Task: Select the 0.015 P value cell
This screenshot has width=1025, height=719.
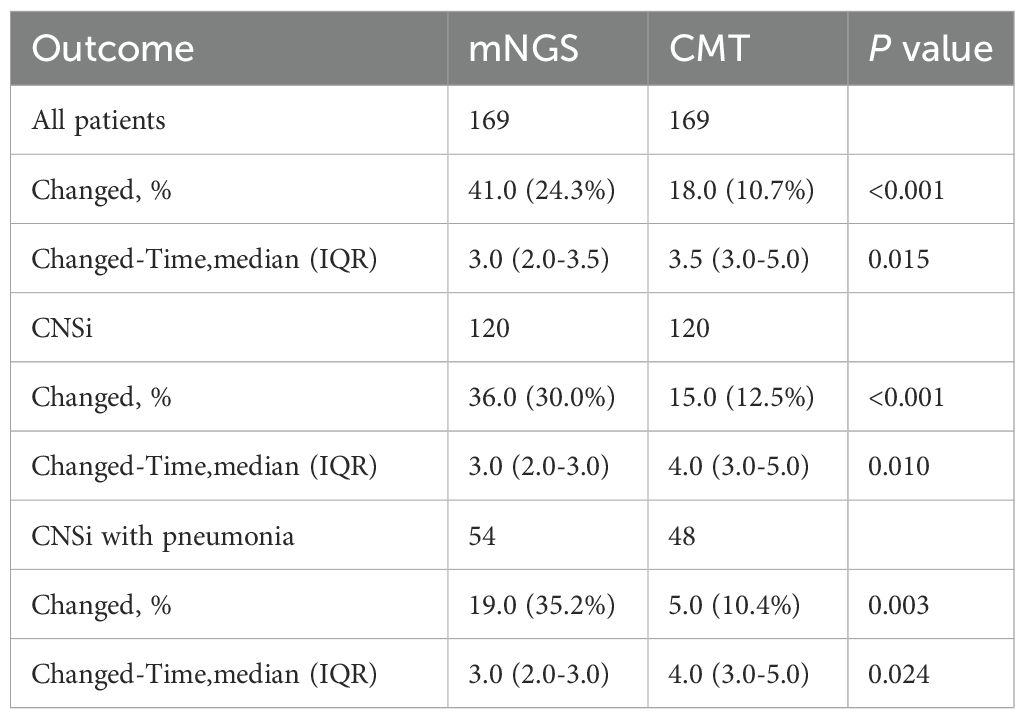Action: click(x=898, y=259)
